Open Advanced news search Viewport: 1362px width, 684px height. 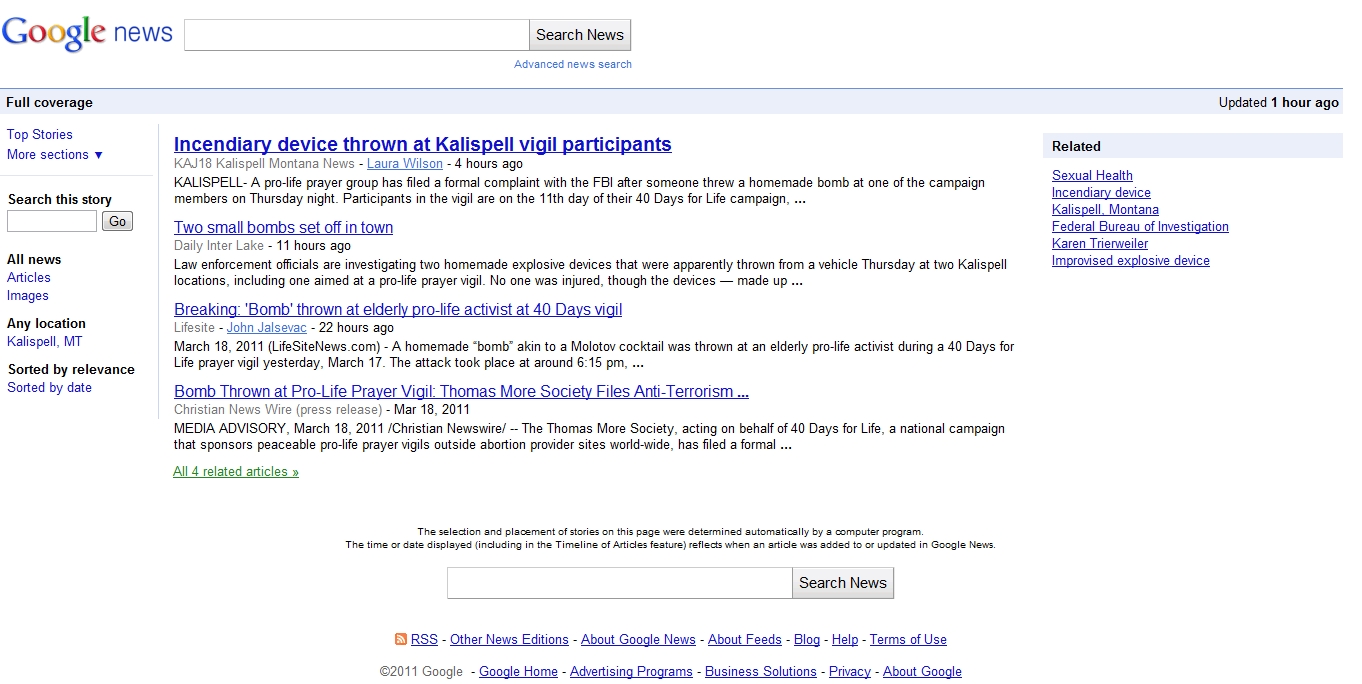(573, 64)
